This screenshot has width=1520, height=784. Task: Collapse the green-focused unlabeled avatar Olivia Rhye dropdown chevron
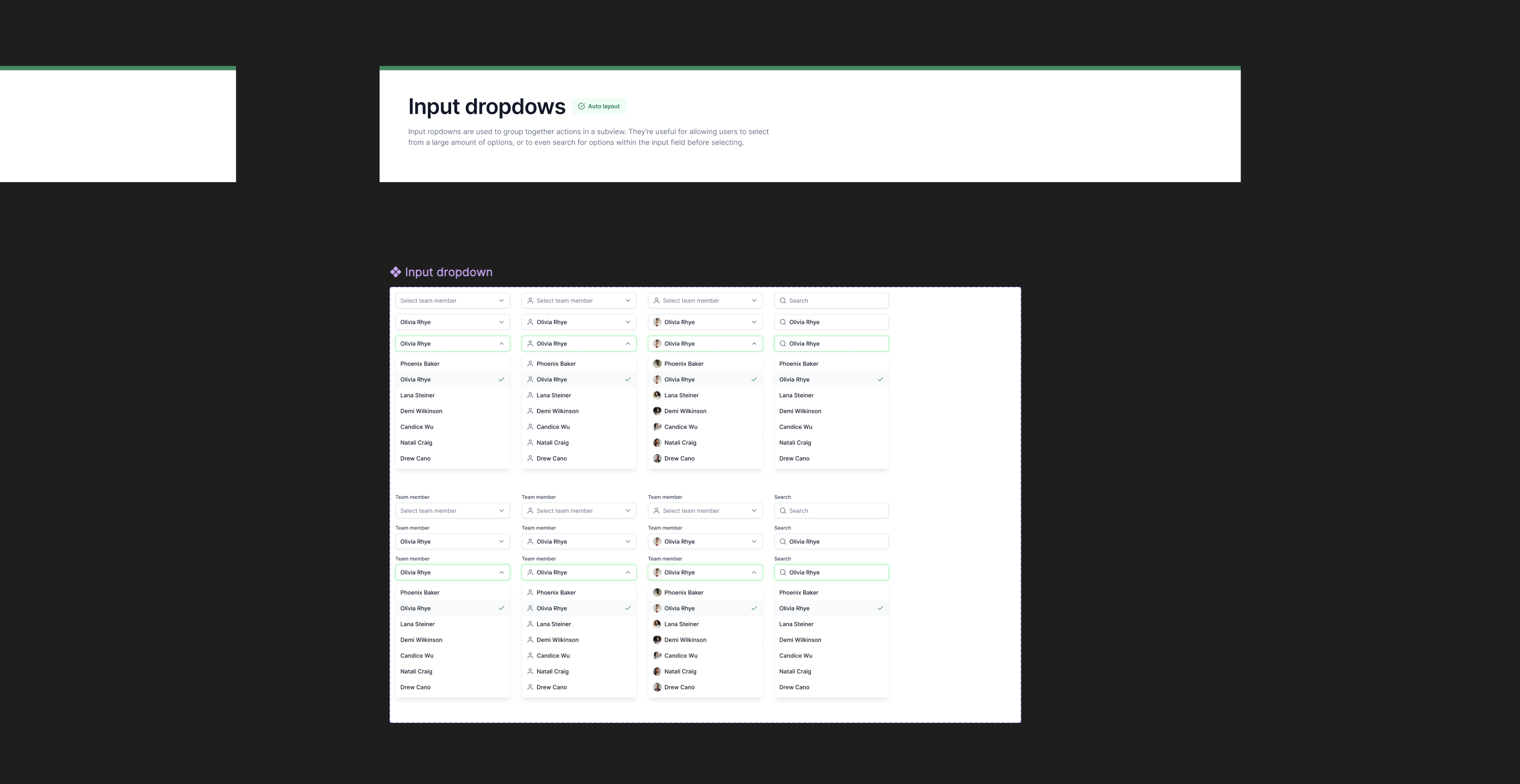pos(754,344)
